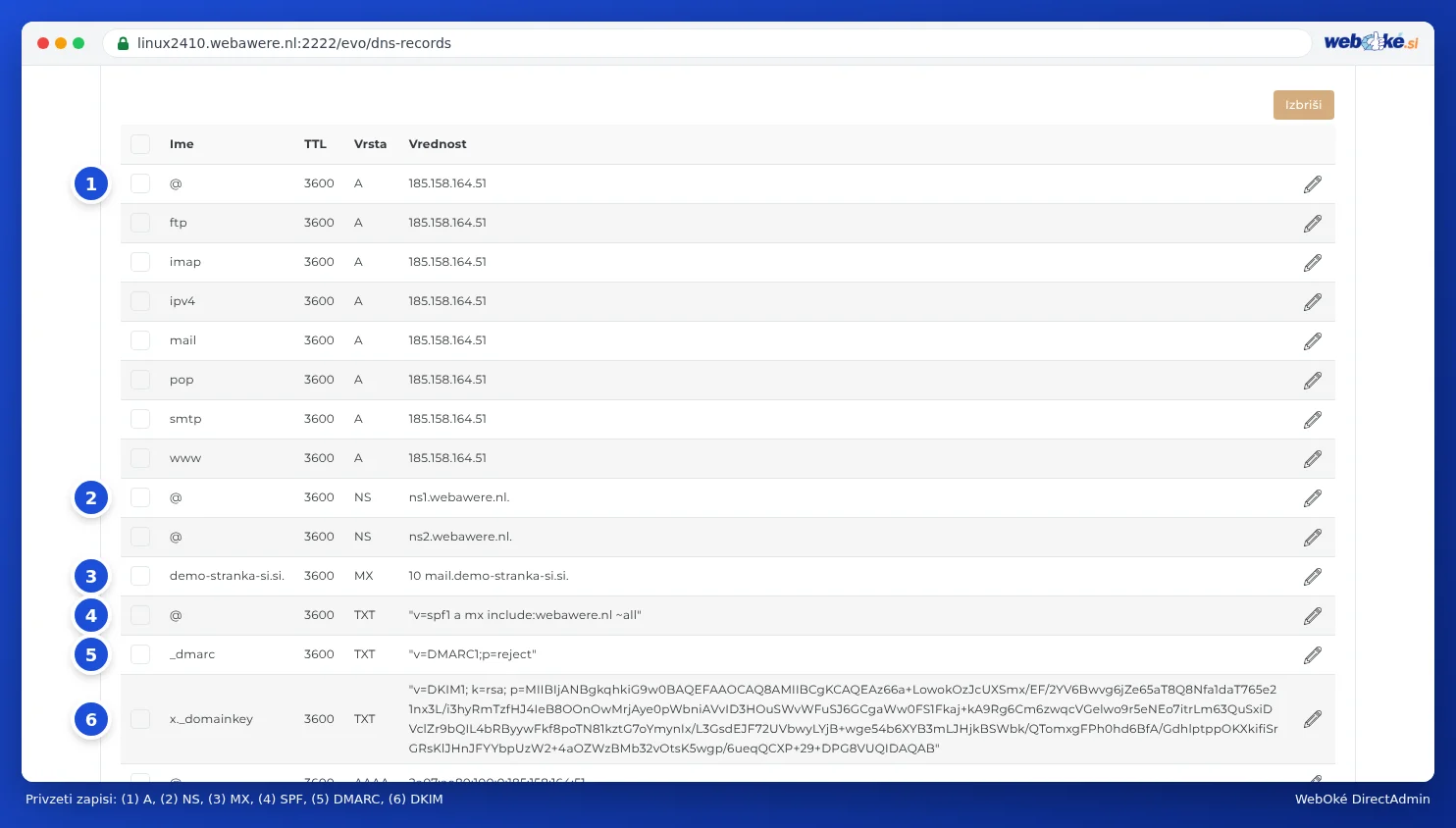Click the ns2.webawere.nl. value text
1456x828 pixels.
click(x=460, y=537)
